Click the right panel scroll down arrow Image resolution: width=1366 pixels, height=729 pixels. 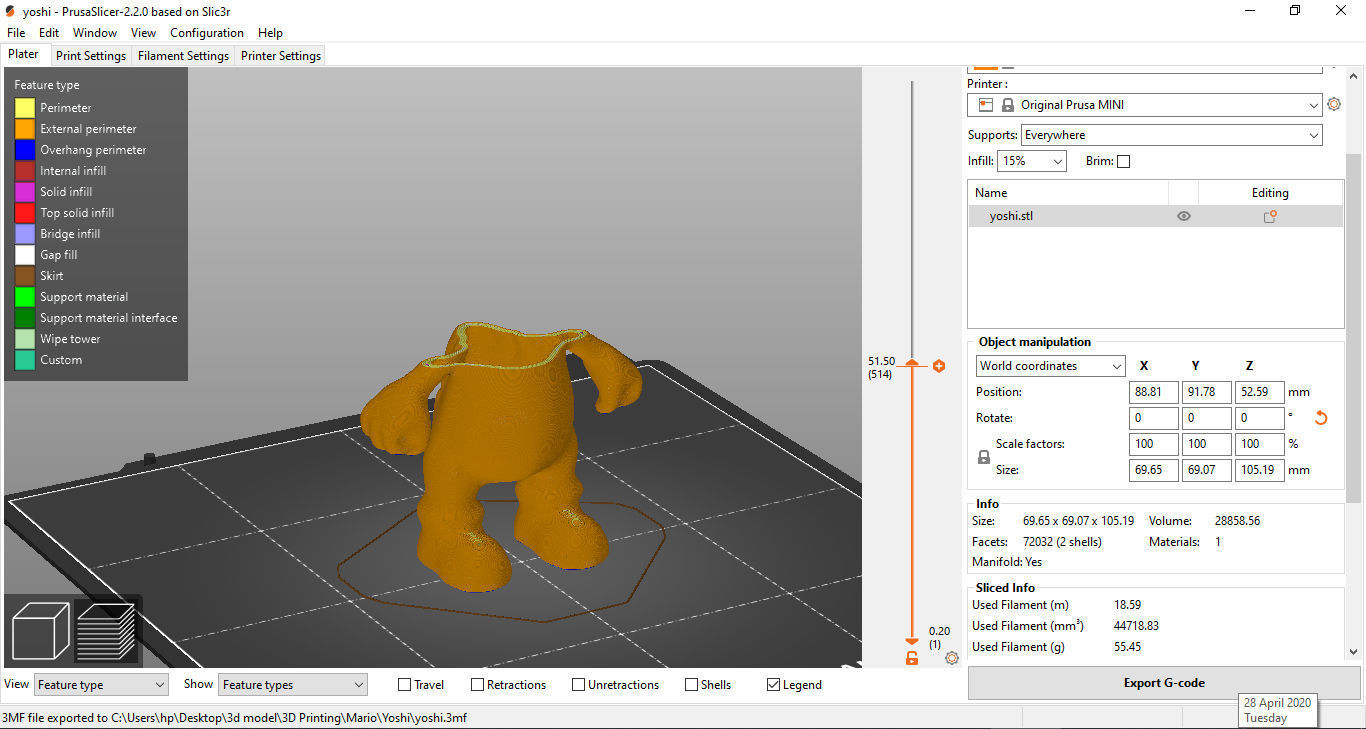[x=1354, y=652]
